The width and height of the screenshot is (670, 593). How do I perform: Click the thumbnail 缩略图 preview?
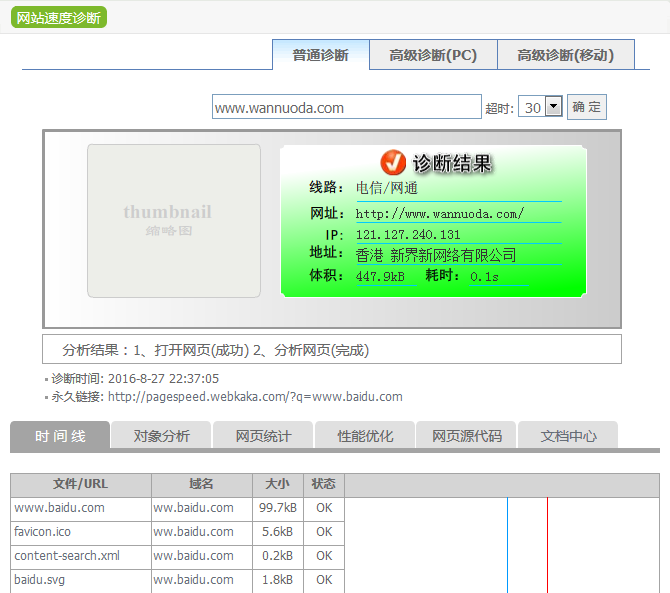[174, 220]
